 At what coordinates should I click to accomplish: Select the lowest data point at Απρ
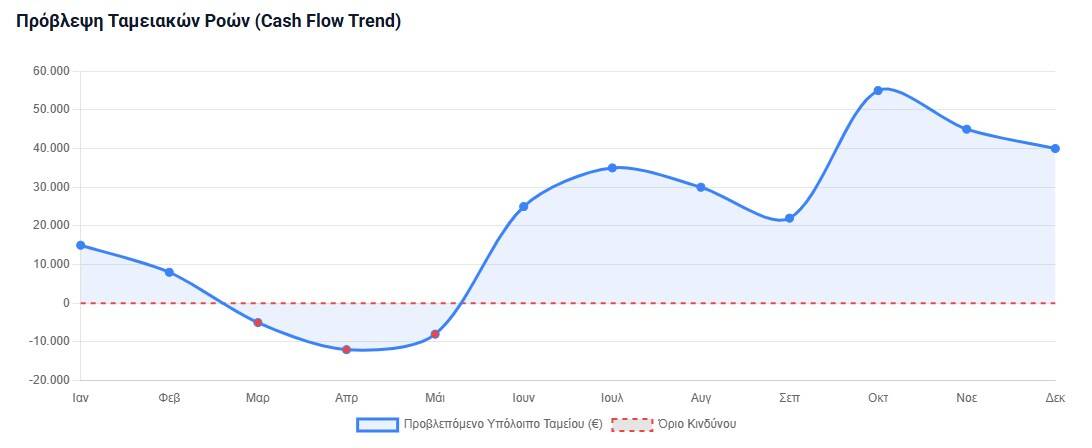click(x=346, y=349)
